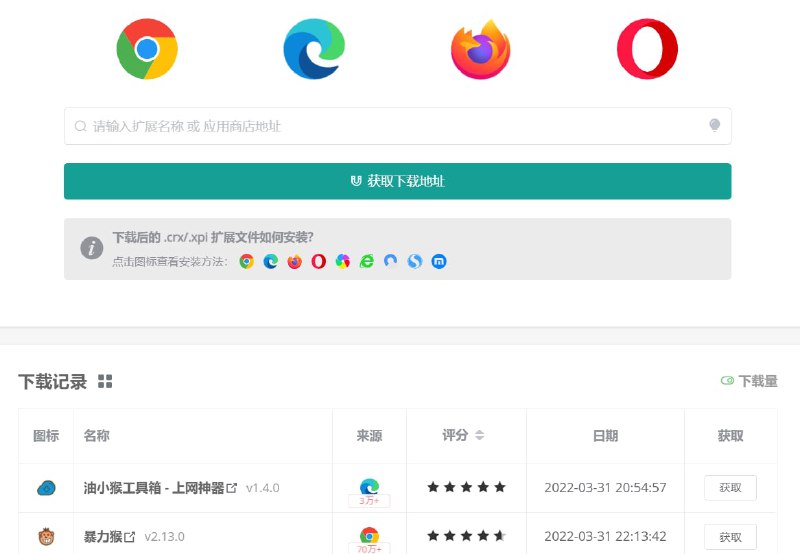Click the v1.4.0 version text
800x554 pixels.
click(x=262, y=488)
